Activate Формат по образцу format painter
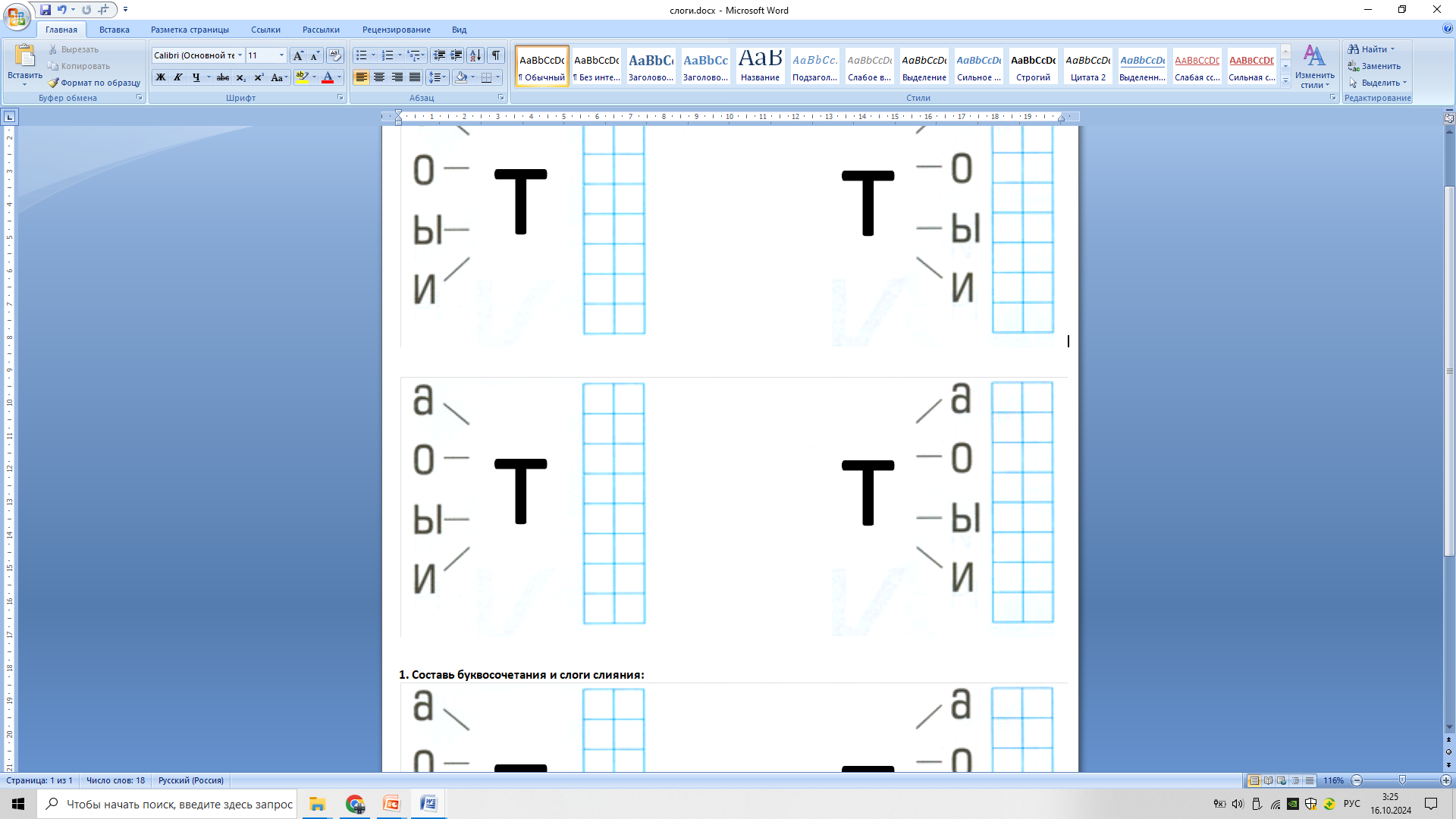 [94, 83]
